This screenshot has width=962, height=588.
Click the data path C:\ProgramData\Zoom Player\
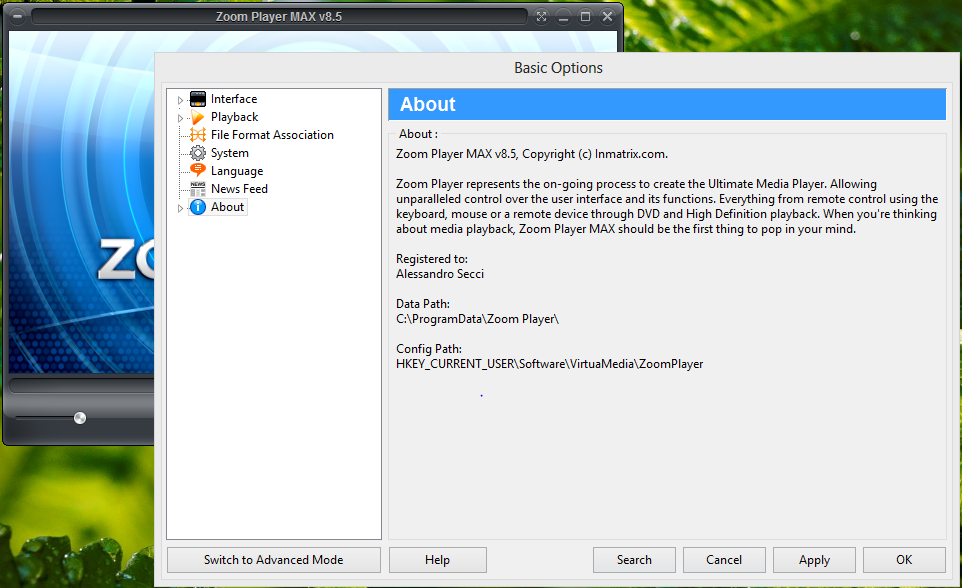pos(477,319)
